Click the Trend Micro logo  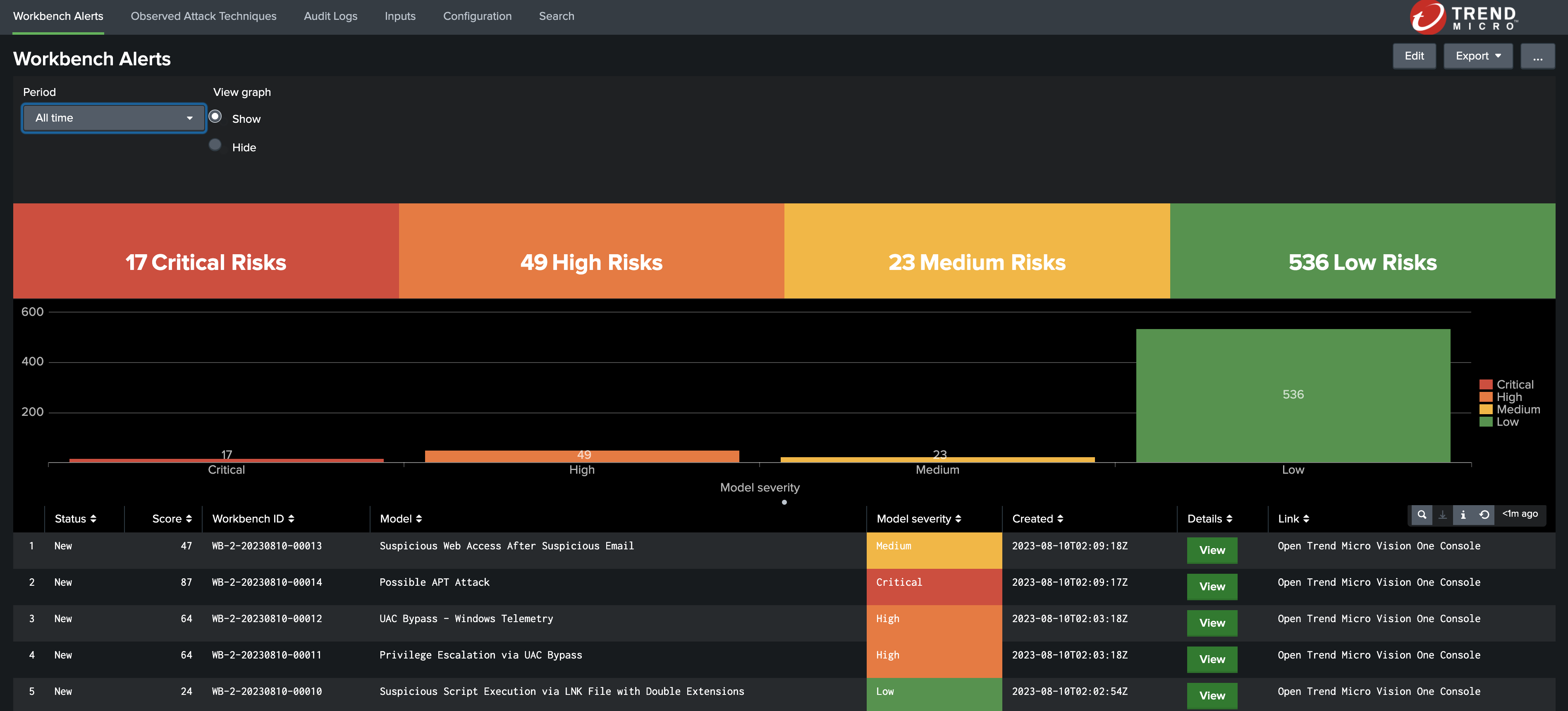click(x=1464, y=17)
